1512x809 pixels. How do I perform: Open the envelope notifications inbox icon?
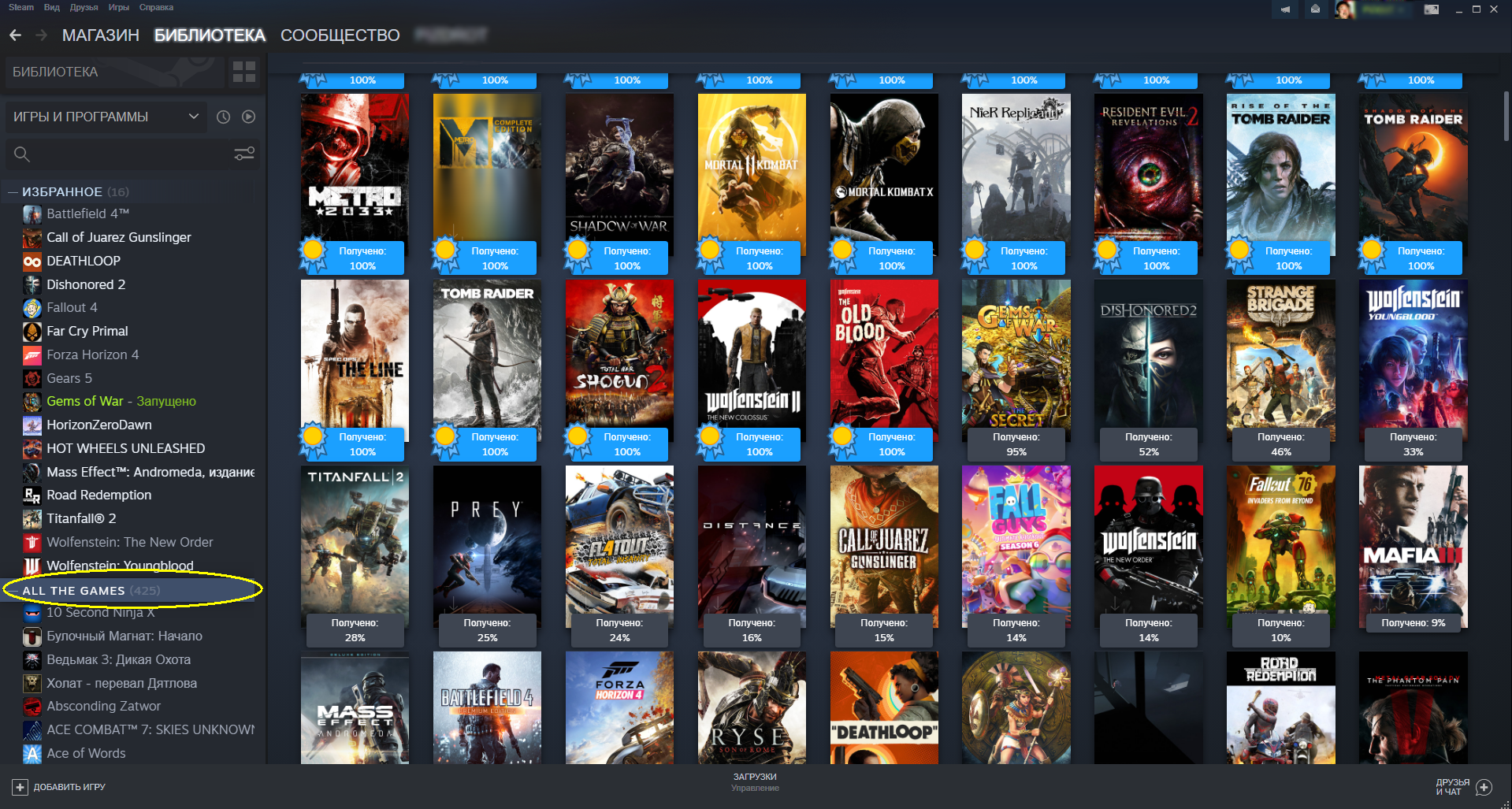pos(1315,9)
